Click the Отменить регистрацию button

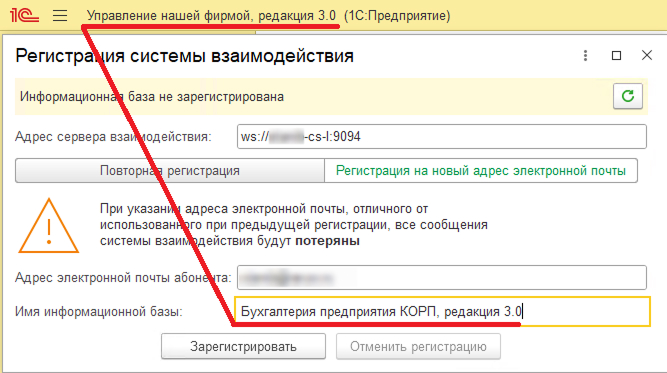(418, 346)
